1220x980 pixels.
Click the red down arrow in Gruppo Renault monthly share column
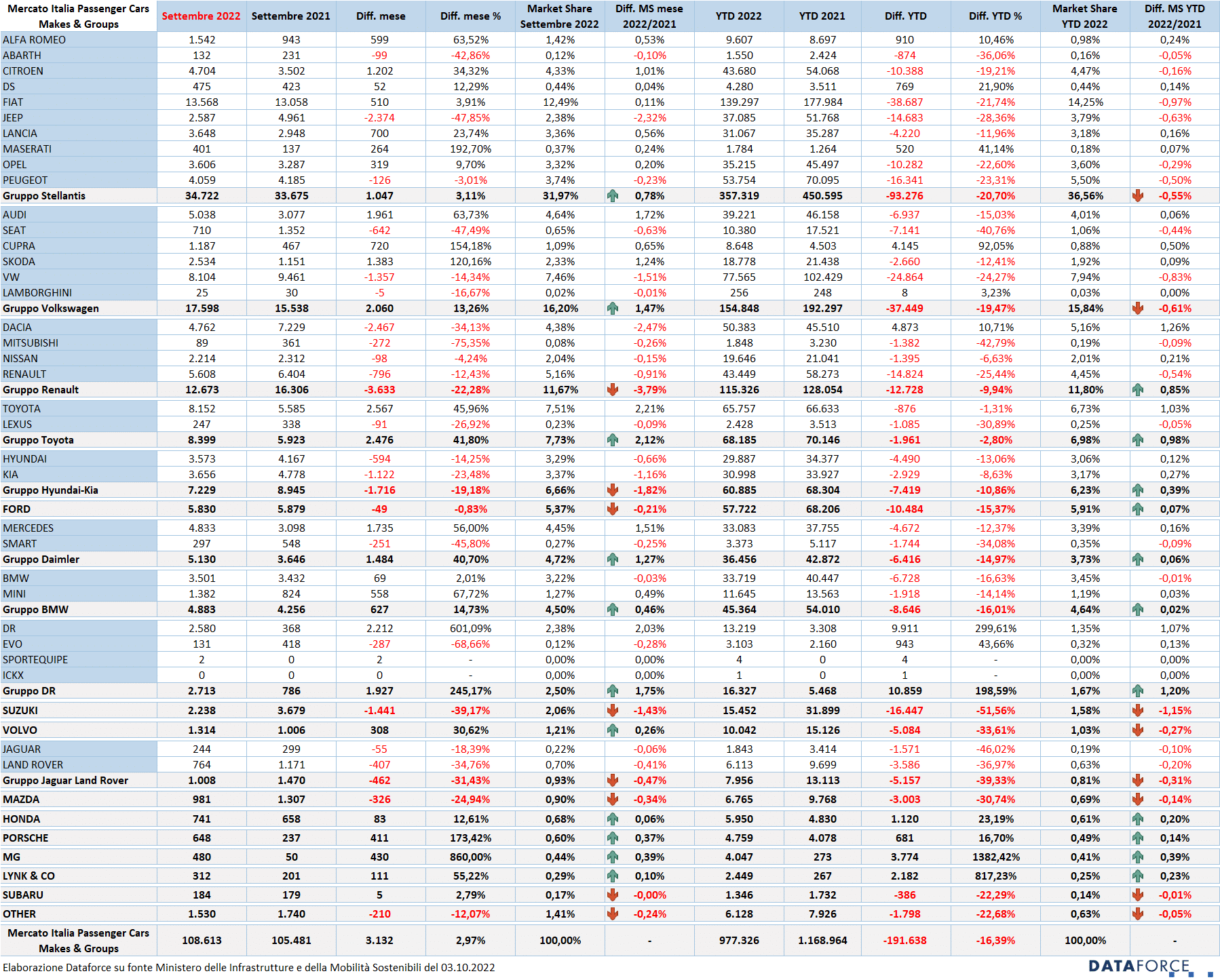pyautogui.click(x=613, y=390)
